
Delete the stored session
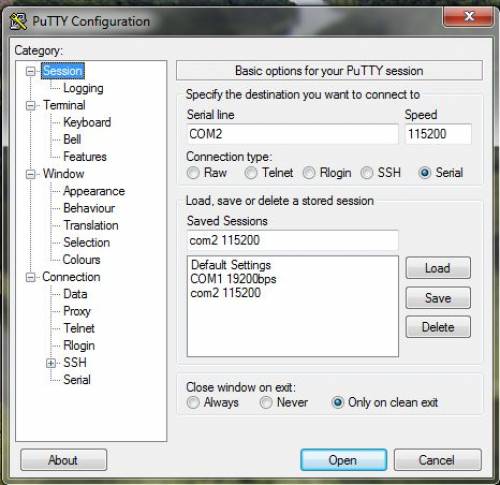pos(438,327)
